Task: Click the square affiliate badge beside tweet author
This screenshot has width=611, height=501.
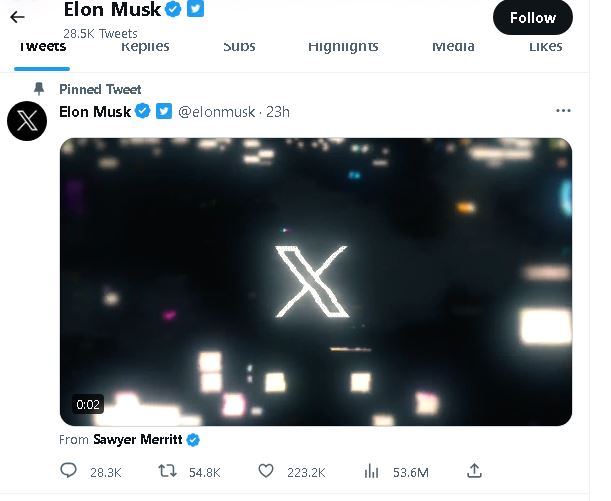Action: pyautogui.click(x=165, y=111)
